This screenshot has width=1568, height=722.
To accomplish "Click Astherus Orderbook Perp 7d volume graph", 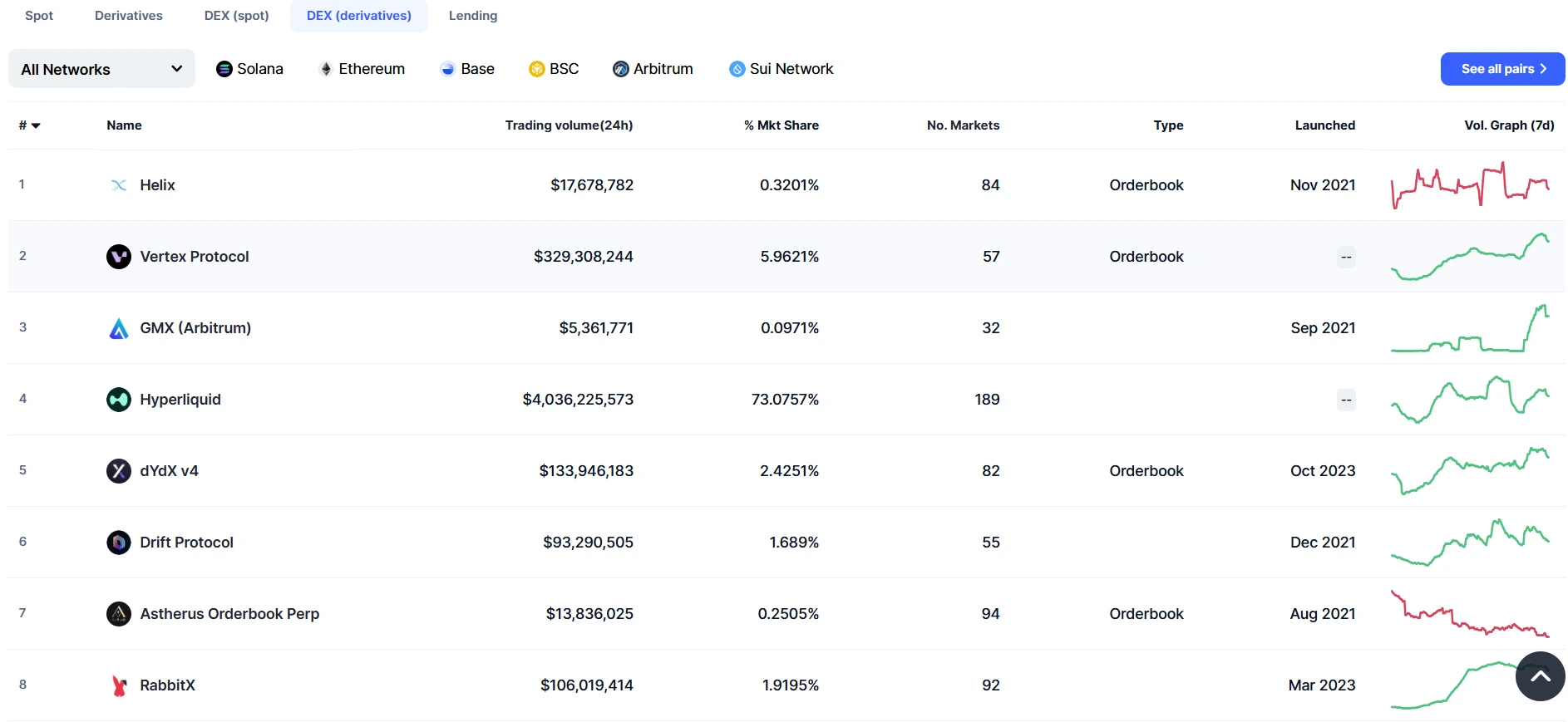I will [x=1470, y=614].
